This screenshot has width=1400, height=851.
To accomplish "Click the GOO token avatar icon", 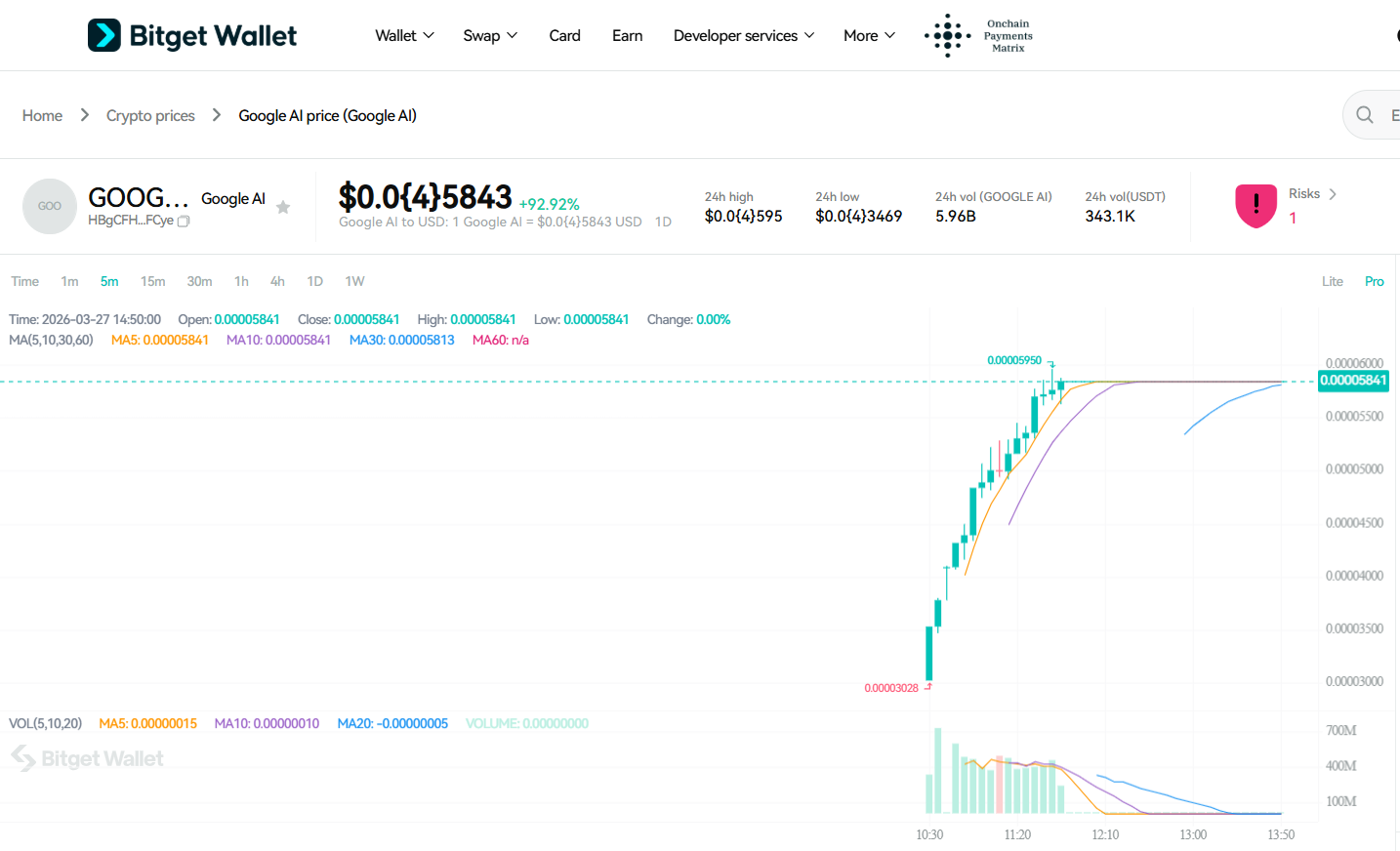I will pos(49,206).
